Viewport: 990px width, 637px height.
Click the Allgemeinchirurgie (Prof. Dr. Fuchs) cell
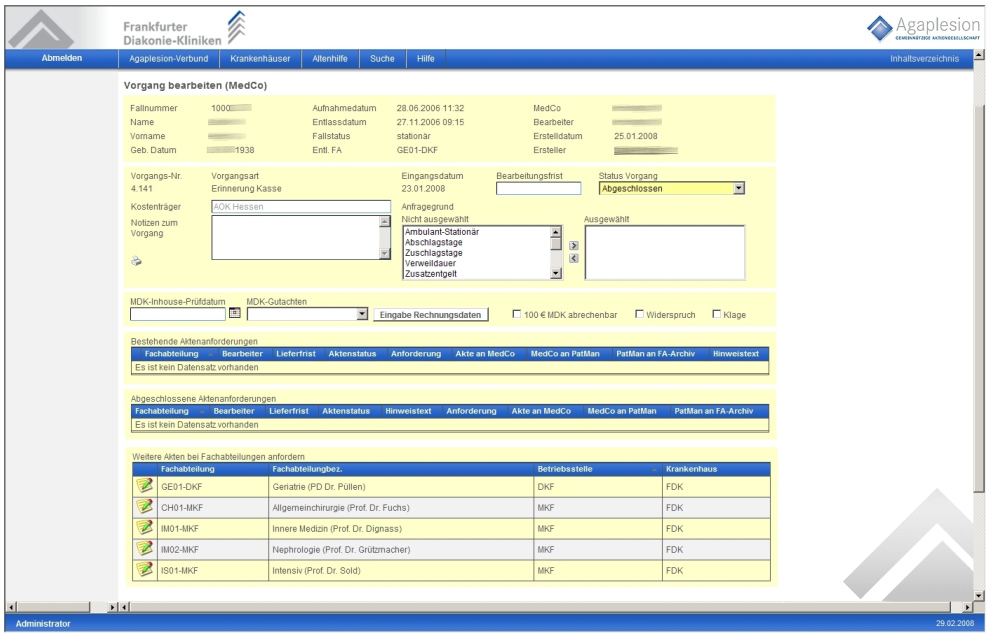point(401,508)
